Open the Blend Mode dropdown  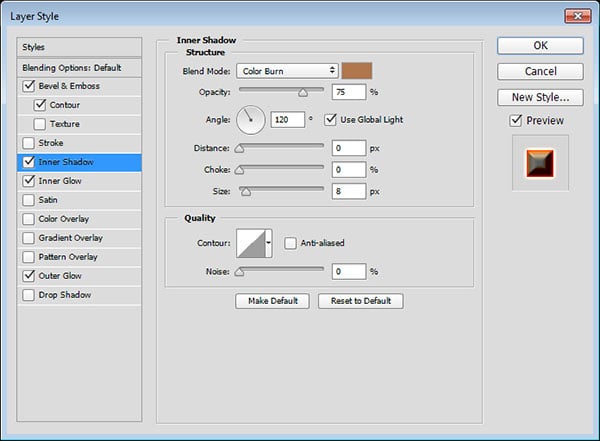pos(288,70)
